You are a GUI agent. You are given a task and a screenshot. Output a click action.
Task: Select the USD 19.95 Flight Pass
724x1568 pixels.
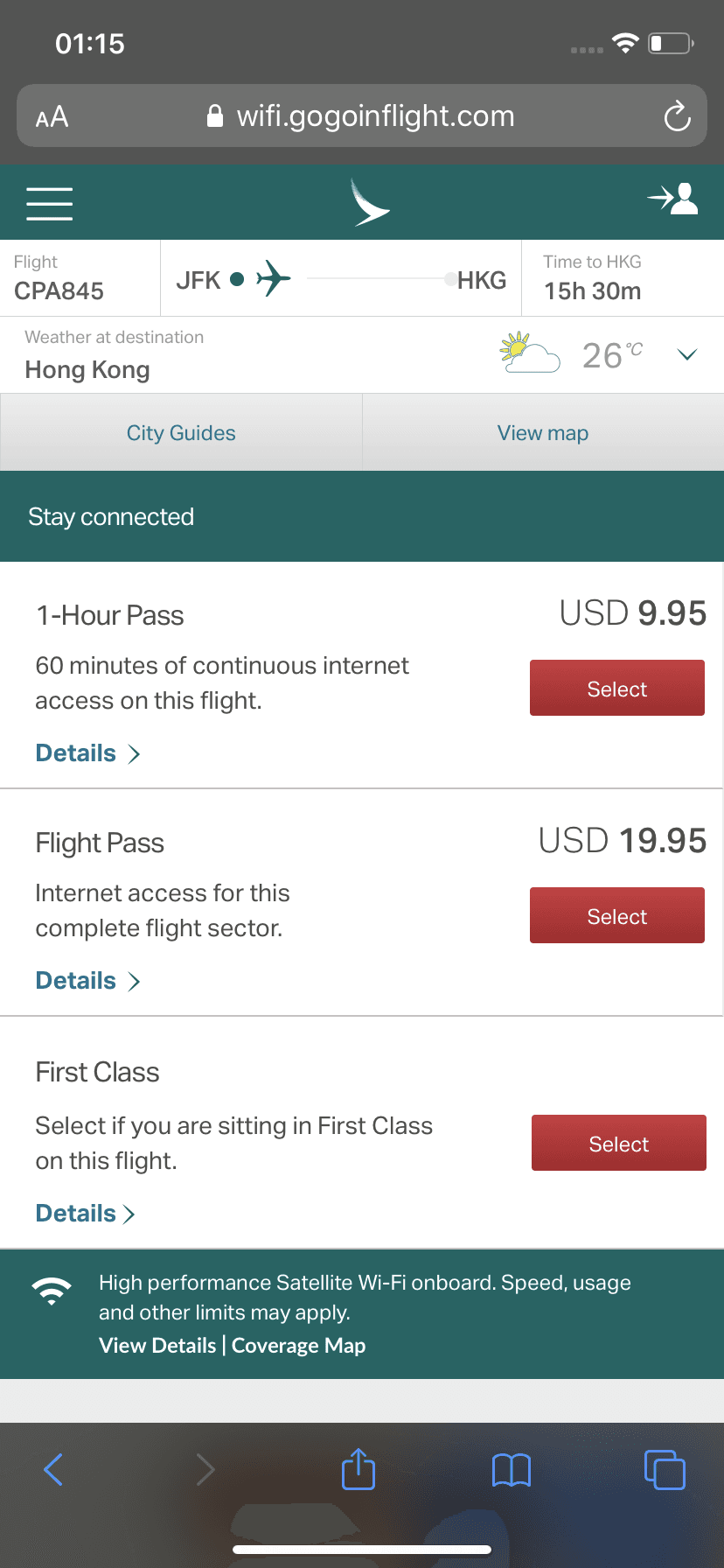coord(617,916)
